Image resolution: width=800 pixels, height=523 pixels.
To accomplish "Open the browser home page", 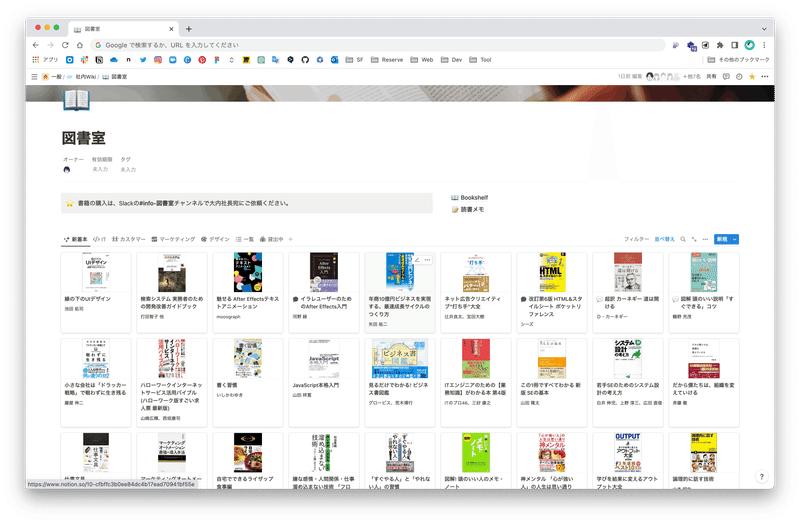I will [80, 45].
